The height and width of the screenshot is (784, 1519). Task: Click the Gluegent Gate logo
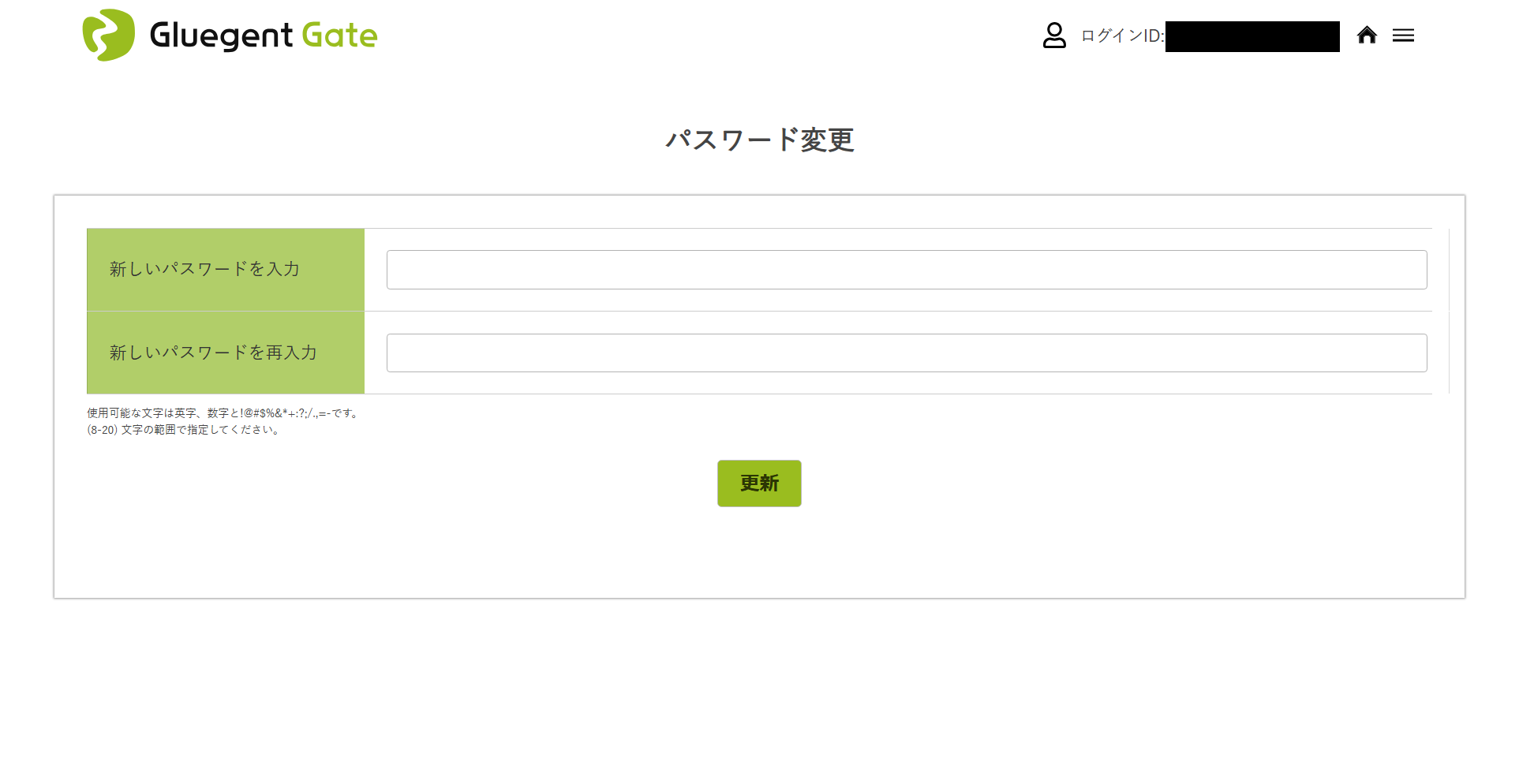click(x=229, y=35)
